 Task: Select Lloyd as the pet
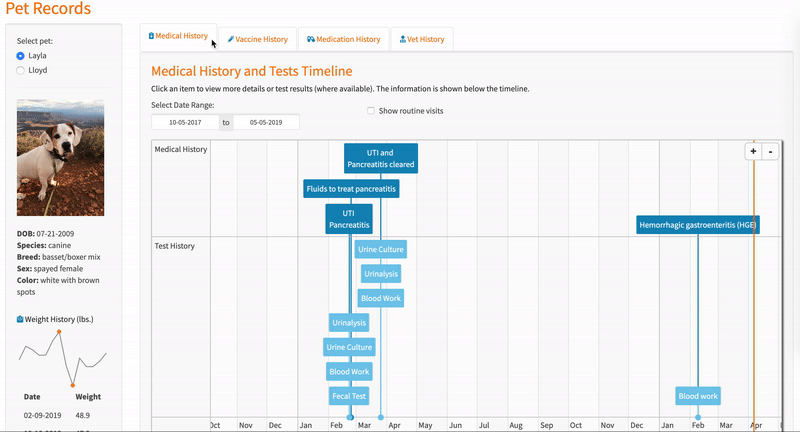pos(21,70)
